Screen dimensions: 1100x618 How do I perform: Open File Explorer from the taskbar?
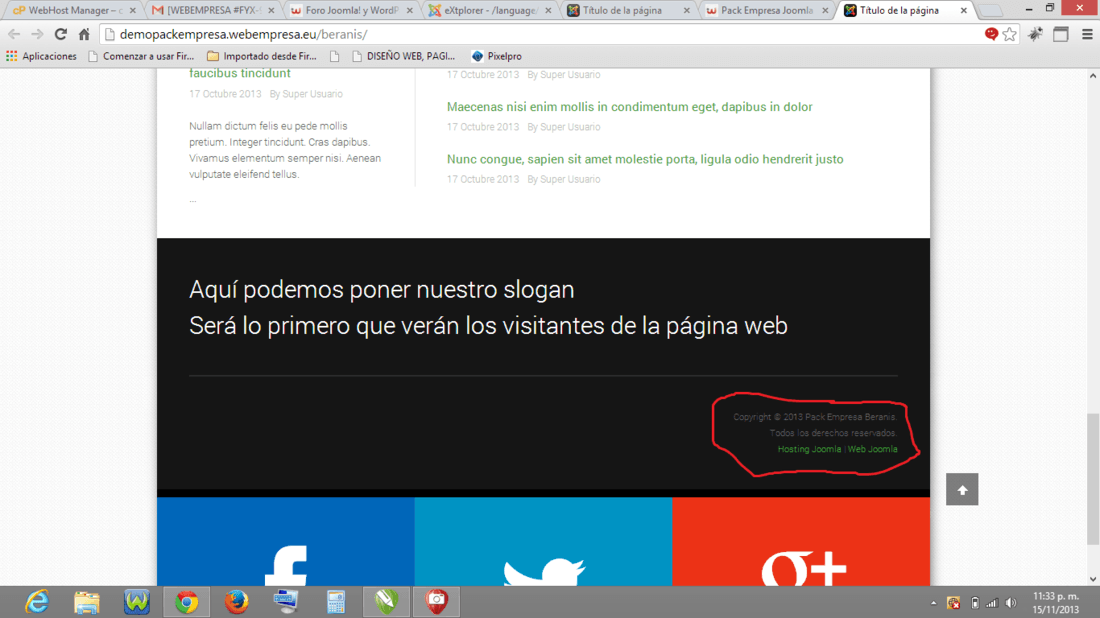coord(87,602)
